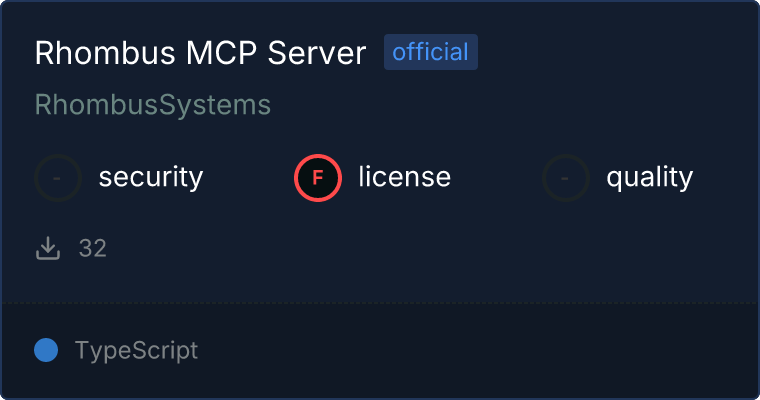Click the card footer area beside TypeScript

point(475,351)
